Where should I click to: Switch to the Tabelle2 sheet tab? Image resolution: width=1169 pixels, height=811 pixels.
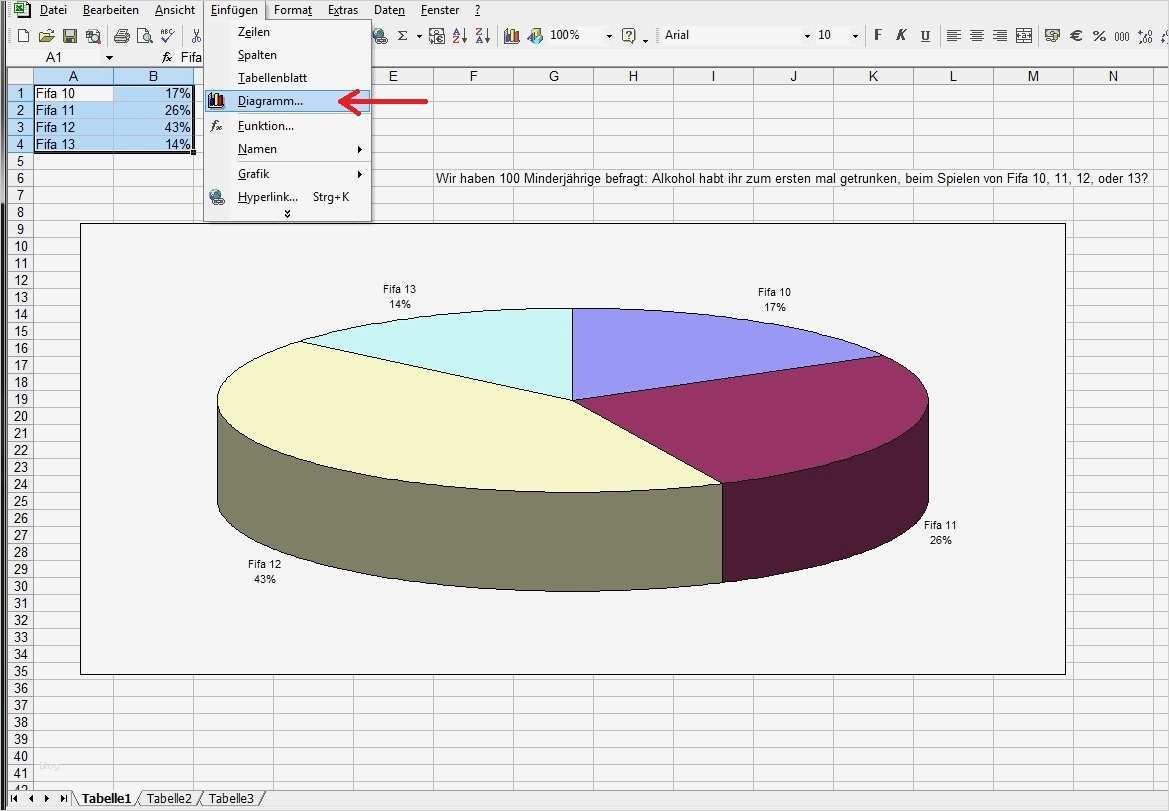[x=168, y=798]
